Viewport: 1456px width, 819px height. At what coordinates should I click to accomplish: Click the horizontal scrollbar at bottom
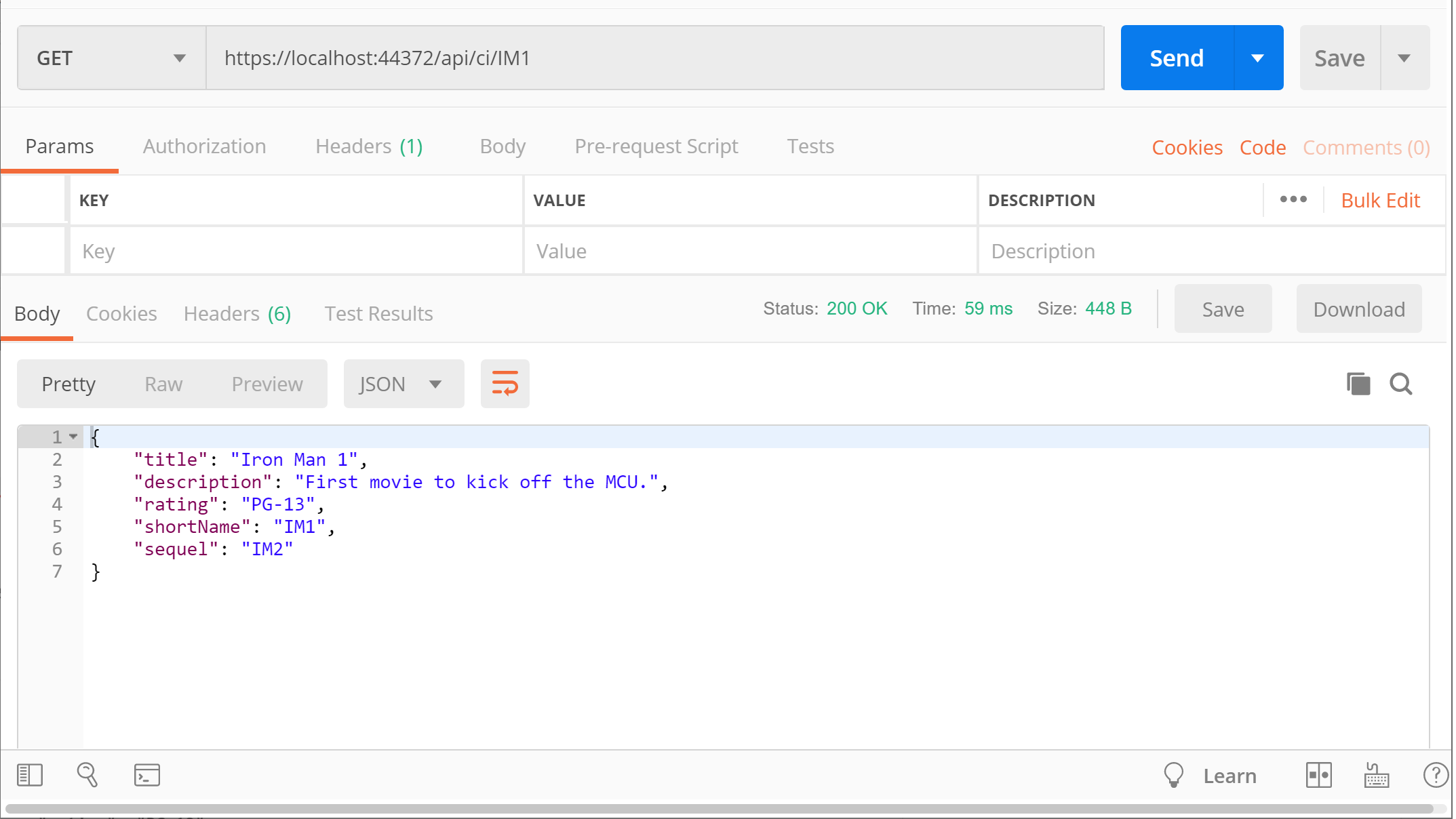pyautogui.click(x=719, y=809)
